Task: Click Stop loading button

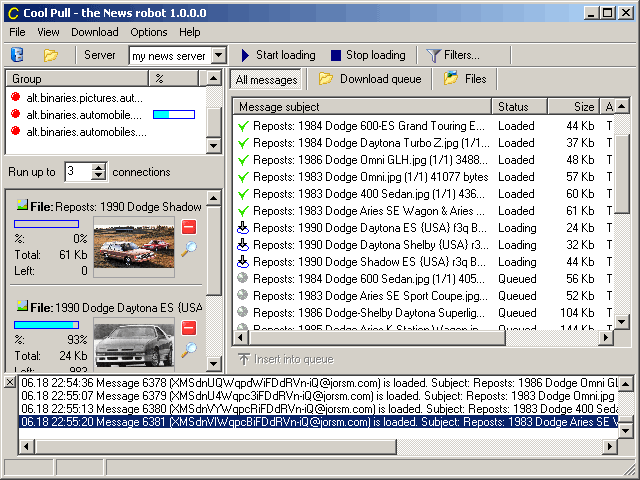Action: [x=368, y=55]
